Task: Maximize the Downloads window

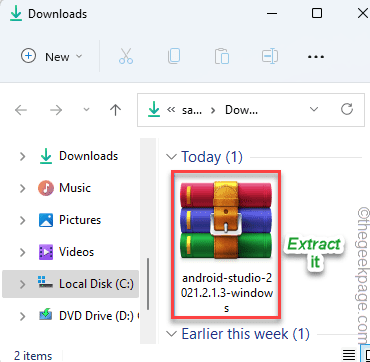Action: (x=317, y=13)
